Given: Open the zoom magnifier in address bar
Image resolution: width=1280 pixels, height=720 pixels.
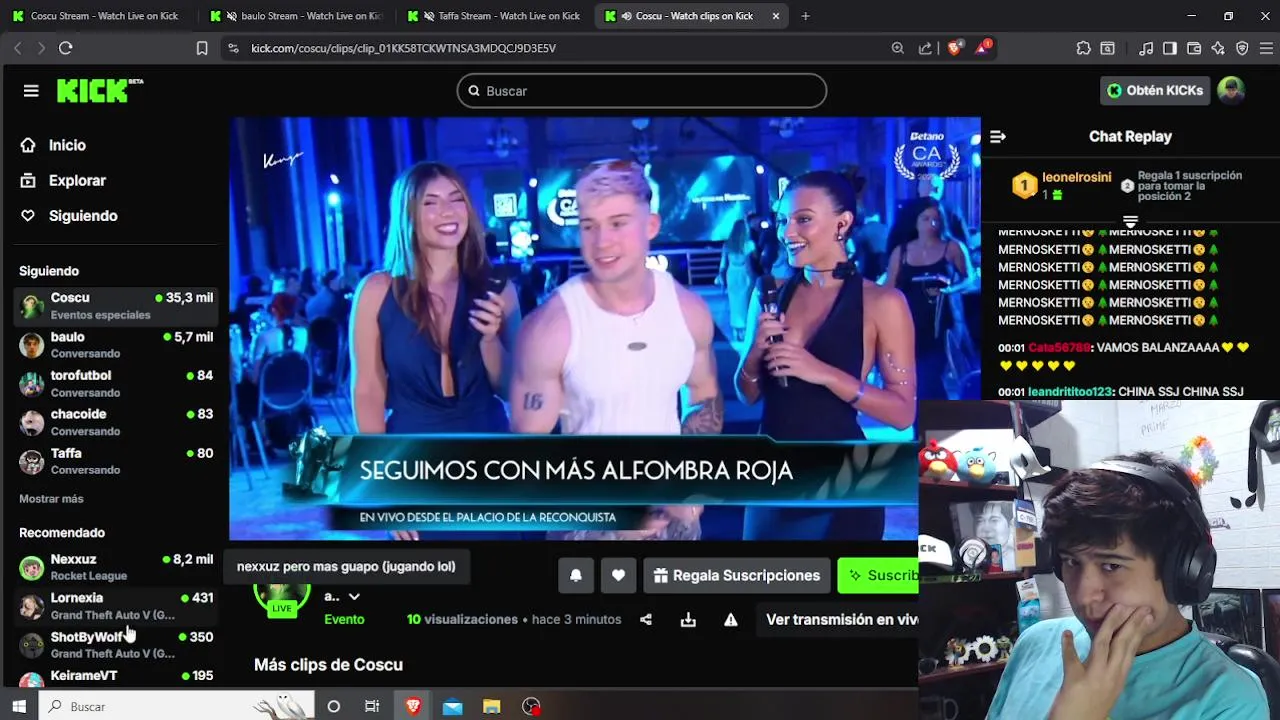Looking at the screenshot, I should [897, 48].
